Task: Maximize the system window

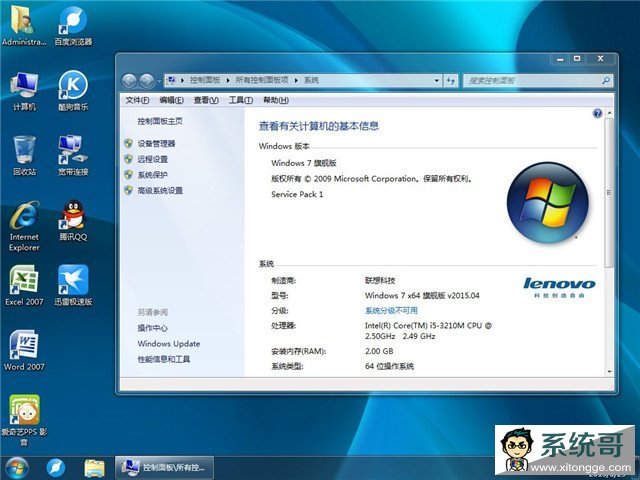Action: click(577, 59)
